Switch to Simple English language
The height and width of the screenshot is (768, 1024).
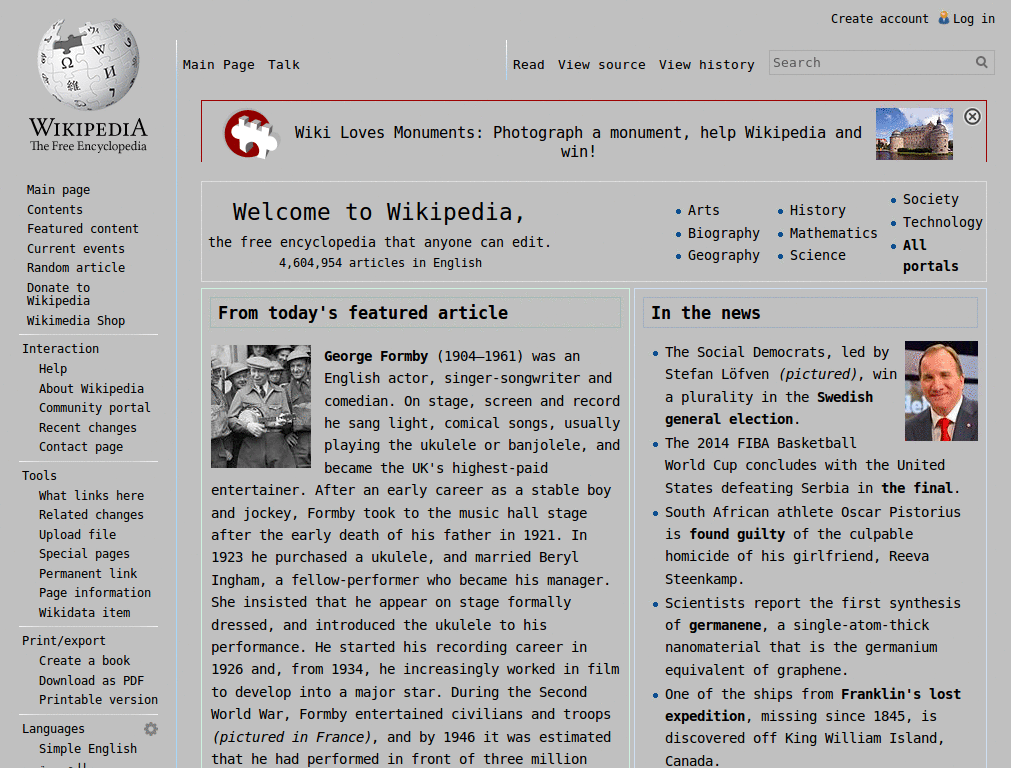click(x=88, y=748)
